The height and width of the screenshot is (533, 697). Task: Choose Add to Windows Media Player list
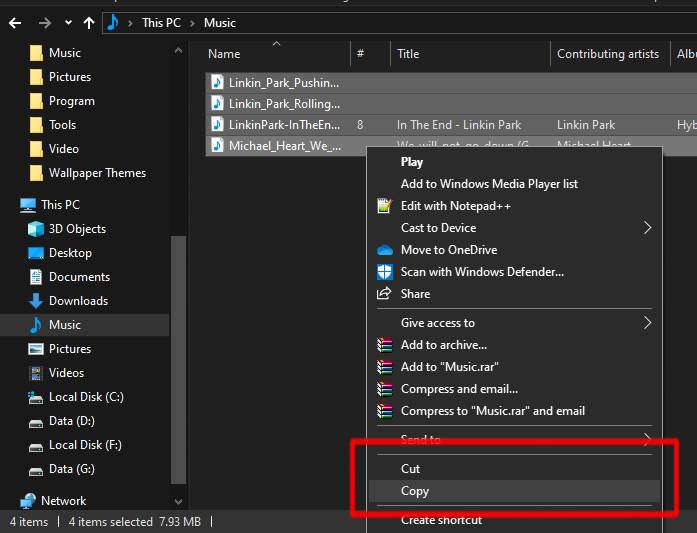514,184
